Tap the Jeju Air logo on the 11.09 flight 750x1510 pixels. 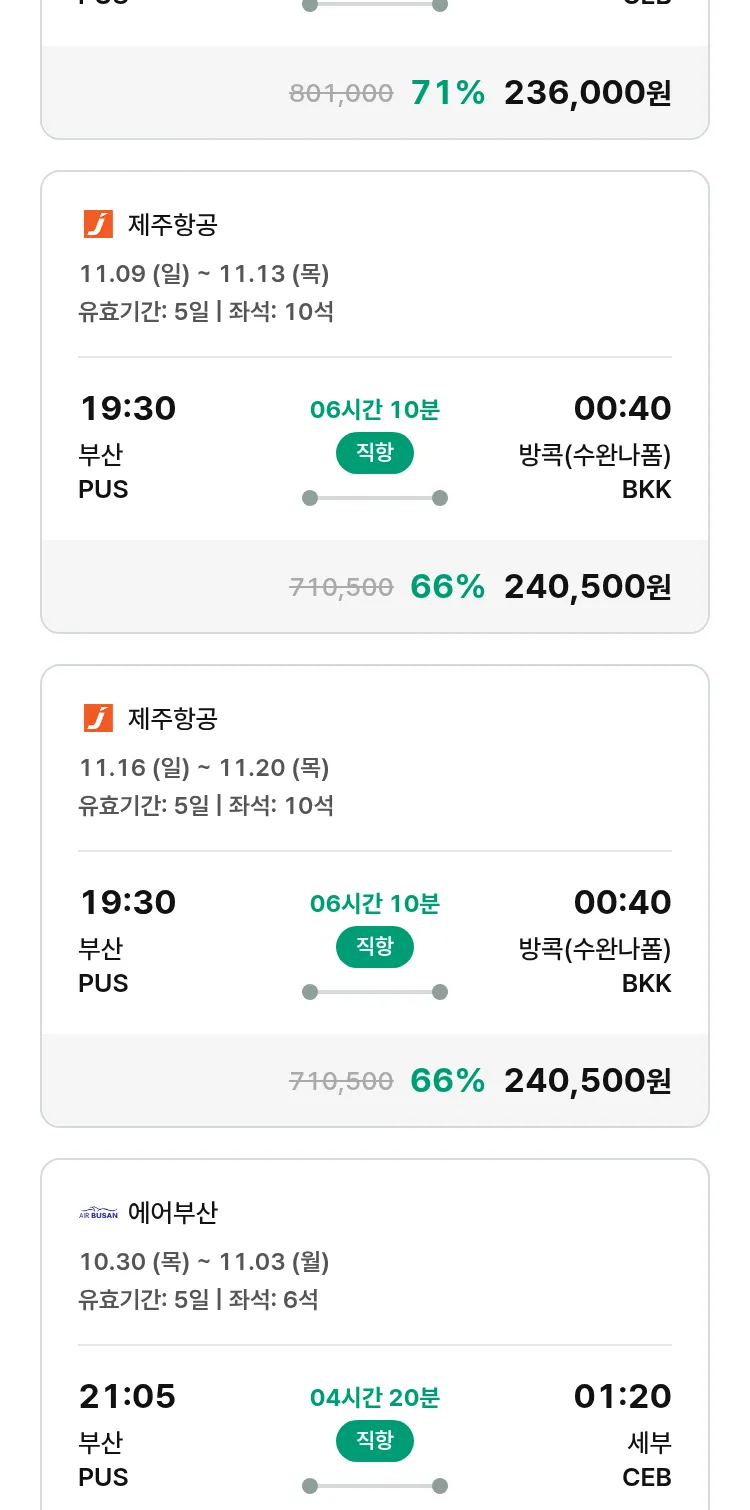coord(98,224)
